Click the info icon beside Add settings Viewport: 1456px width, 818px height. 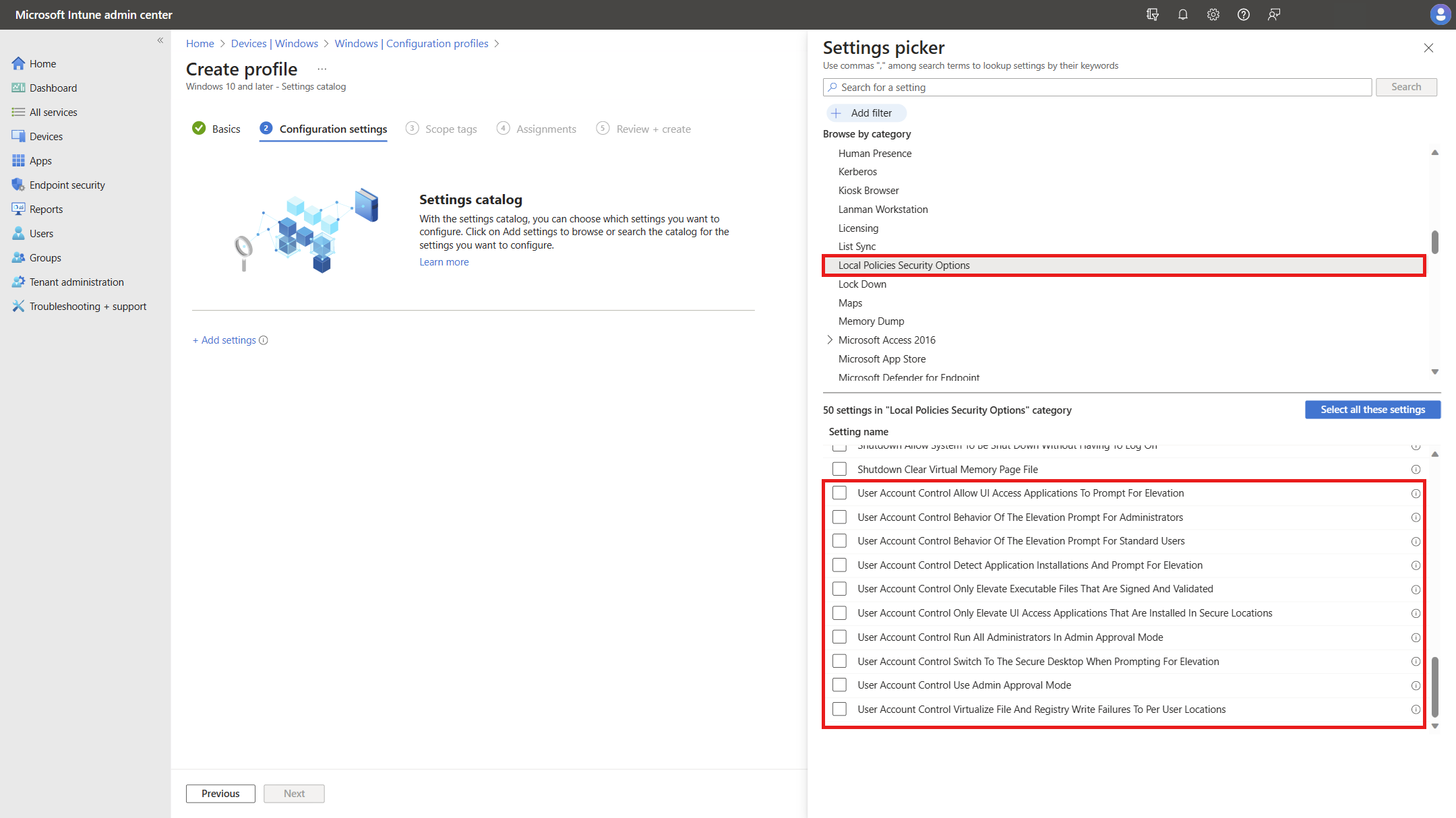[264, 340]
